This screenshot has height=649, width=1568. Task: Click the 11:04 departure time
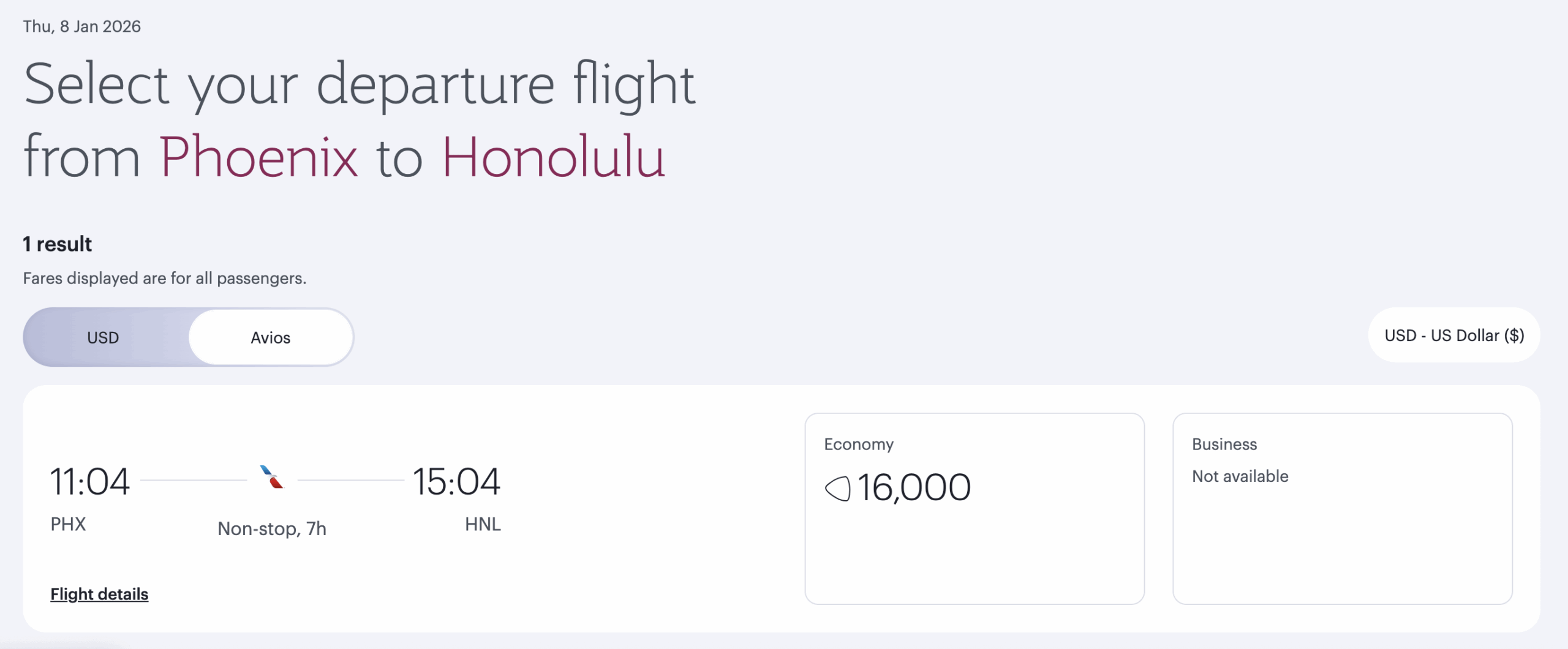click(89, 481)
